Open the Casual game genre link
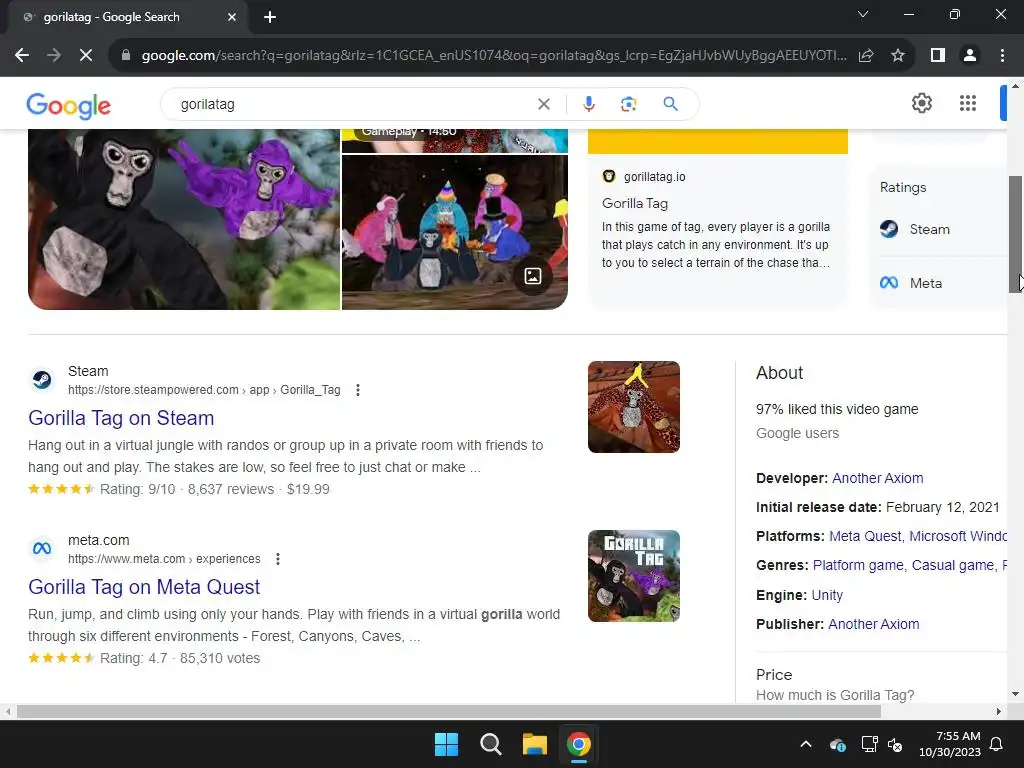 (x=953, y=566)
